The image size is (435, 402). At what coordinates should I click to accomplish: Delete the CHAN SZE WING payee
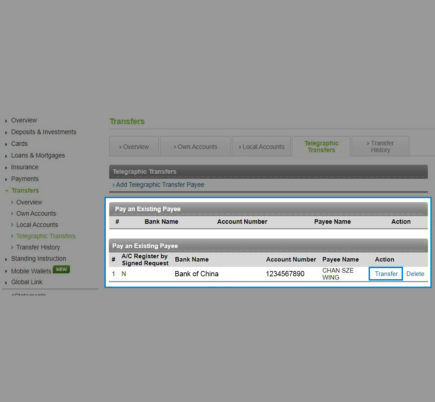[x=415, y=274]
